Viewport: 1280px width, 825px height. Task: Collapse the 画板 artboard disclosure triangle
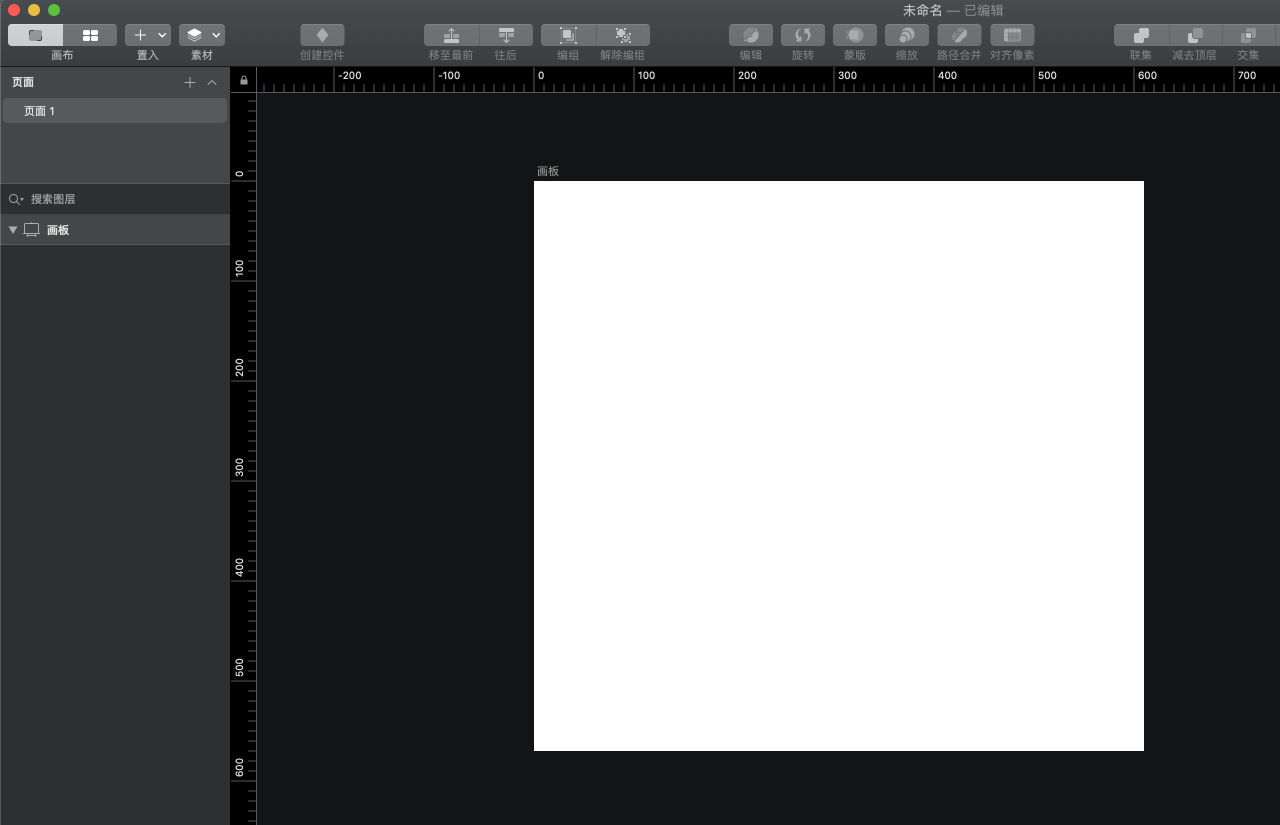click(13, 230)
